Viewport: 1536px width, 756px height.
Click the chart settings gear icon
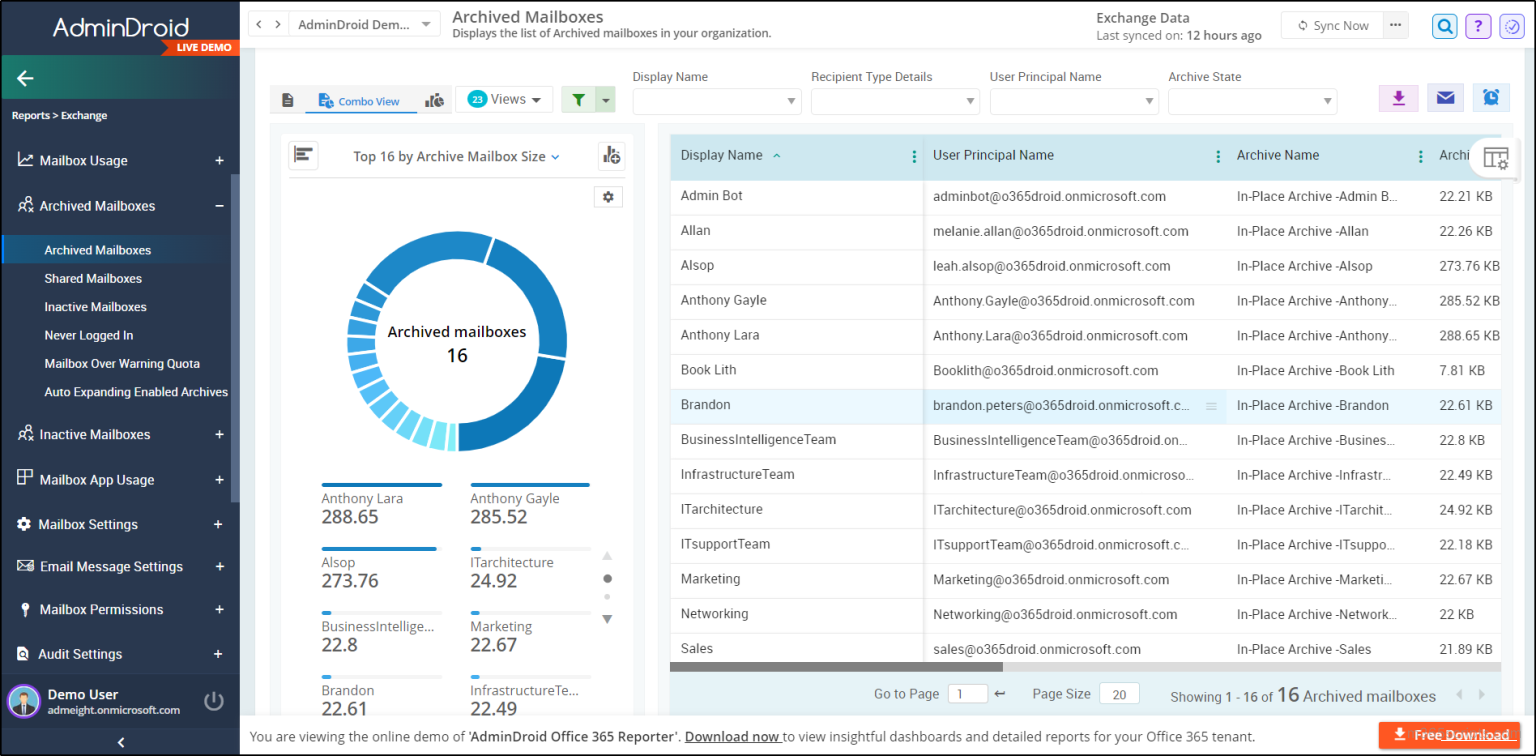(x=608, y=197)
